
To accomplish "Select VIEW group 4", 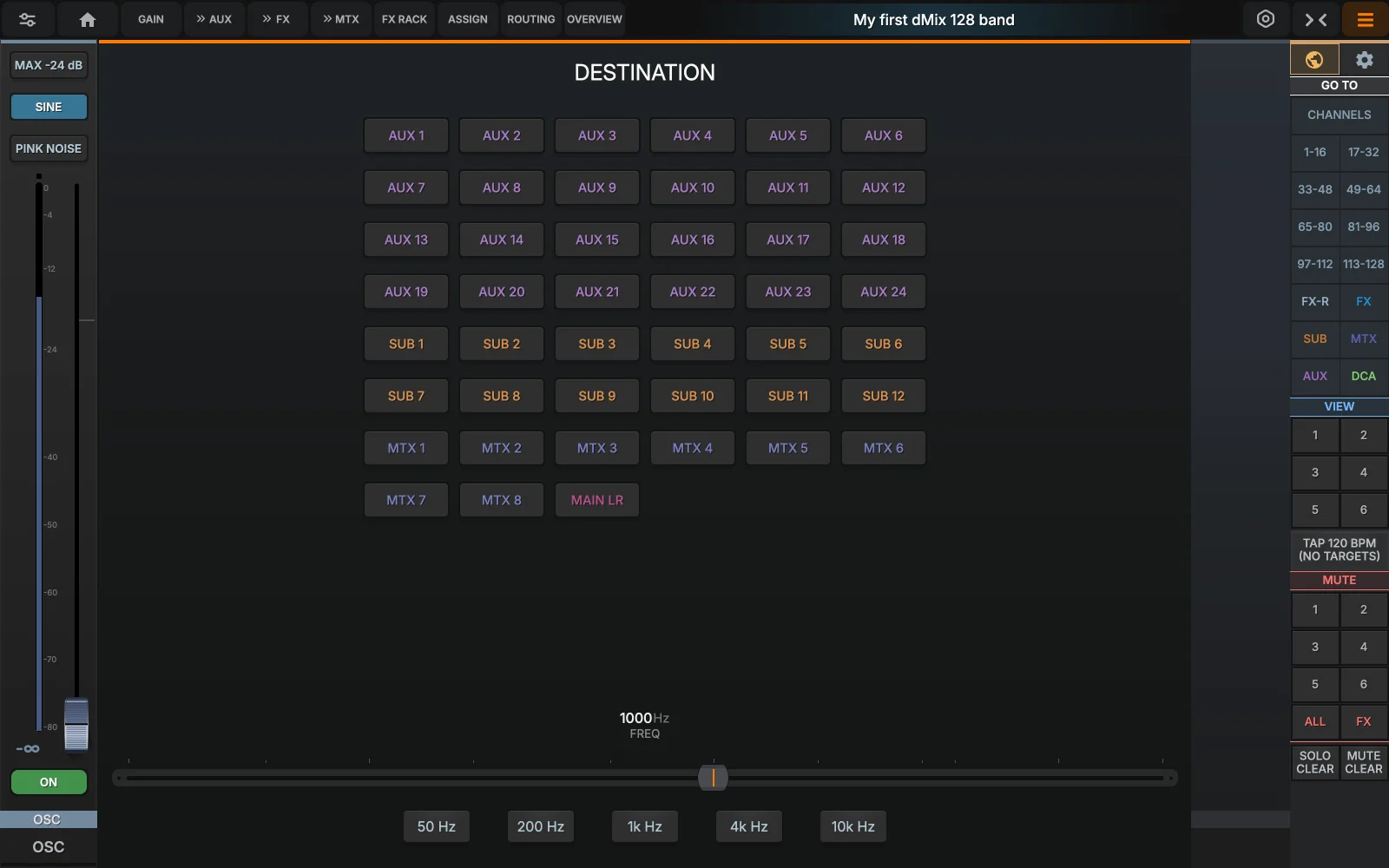I will (1364, 472).
